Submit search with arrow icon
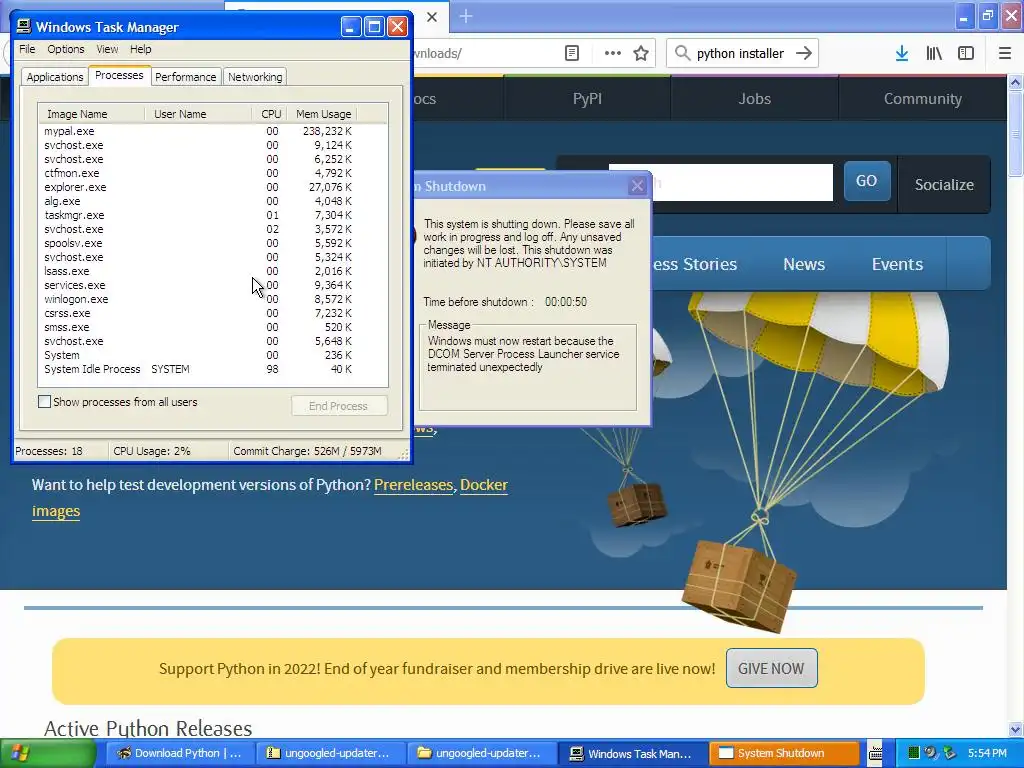1024x768 pixels. click(804, 53)
